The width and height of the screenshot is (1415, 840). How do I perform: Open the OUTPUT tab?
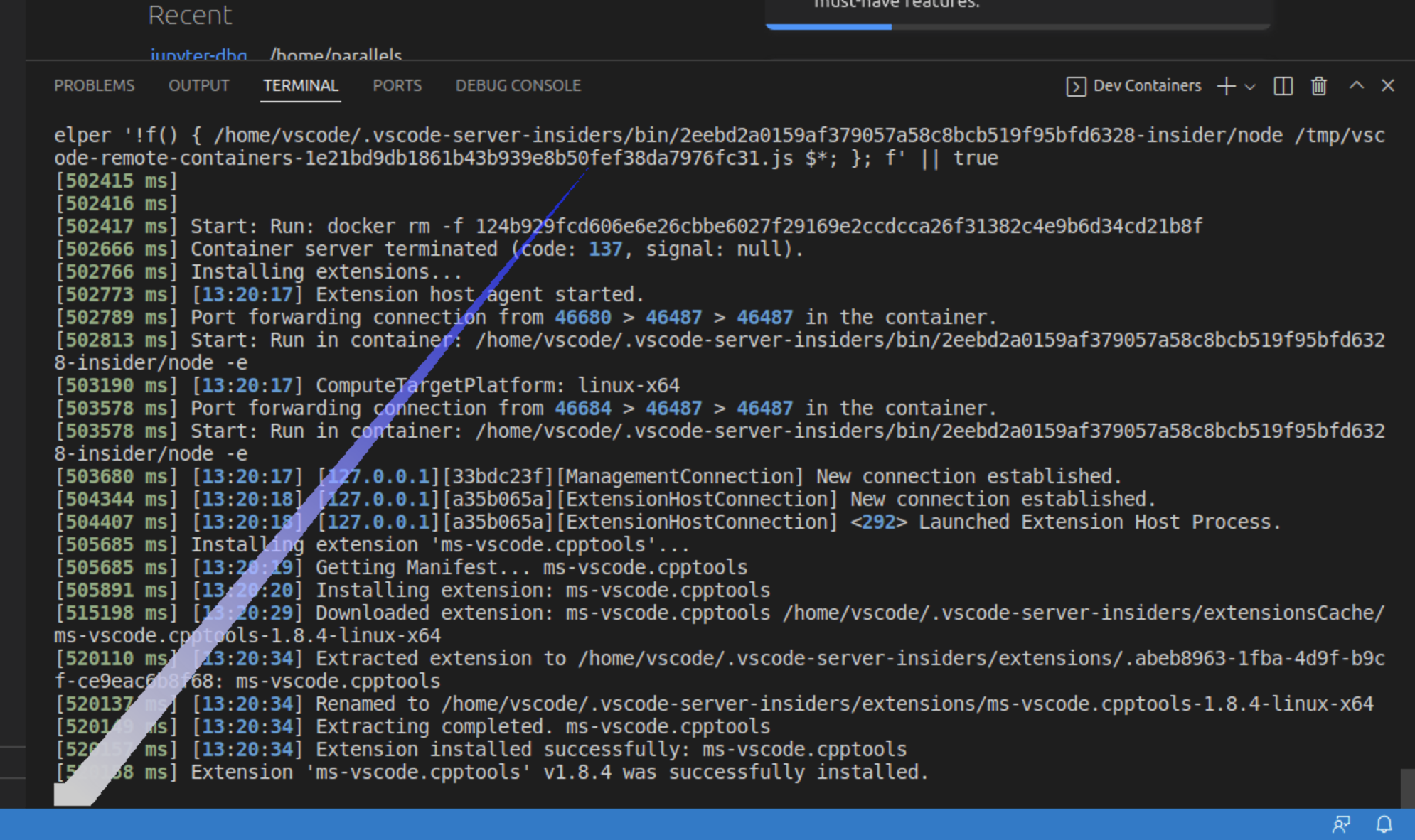198,85
